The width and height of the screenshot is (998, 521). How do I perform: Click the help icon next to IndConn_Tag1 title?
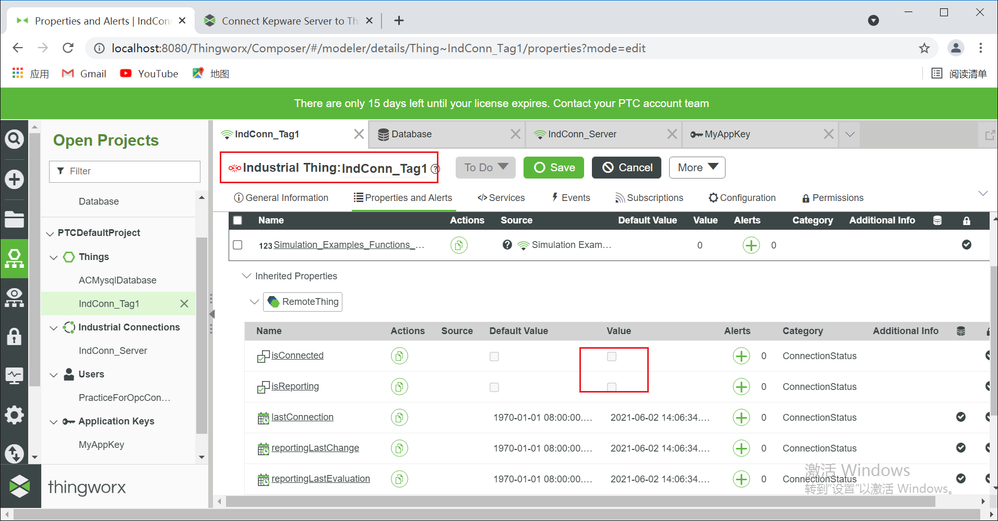point(435,169)
